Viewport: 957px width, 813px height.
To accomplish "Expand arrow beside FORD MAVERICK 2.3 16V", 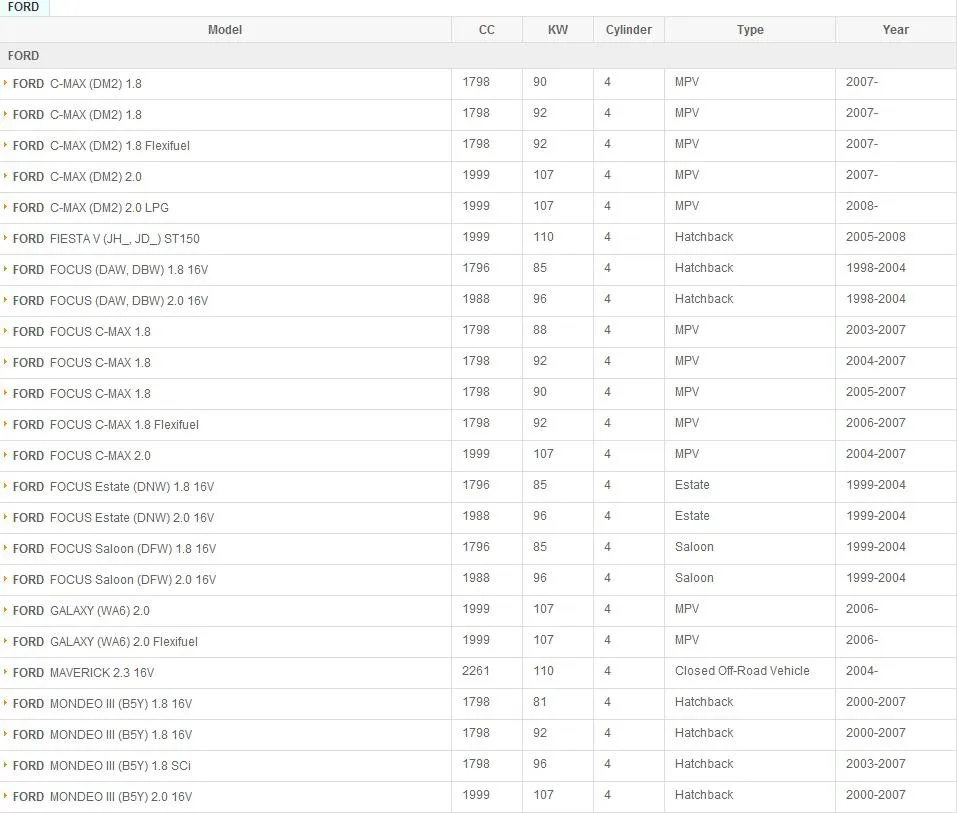I will pyautogui.click(x=5, y=672).
